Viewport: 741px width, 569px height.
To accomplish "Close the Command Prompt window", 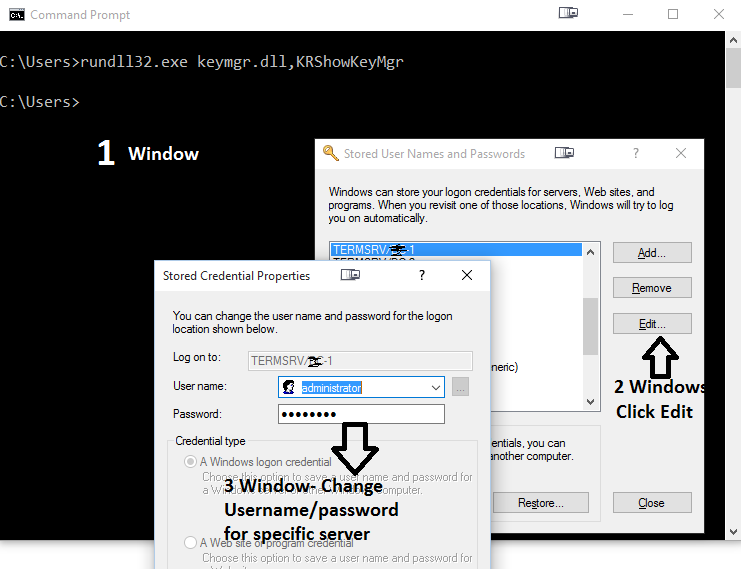I will click(x=719, y=14).
